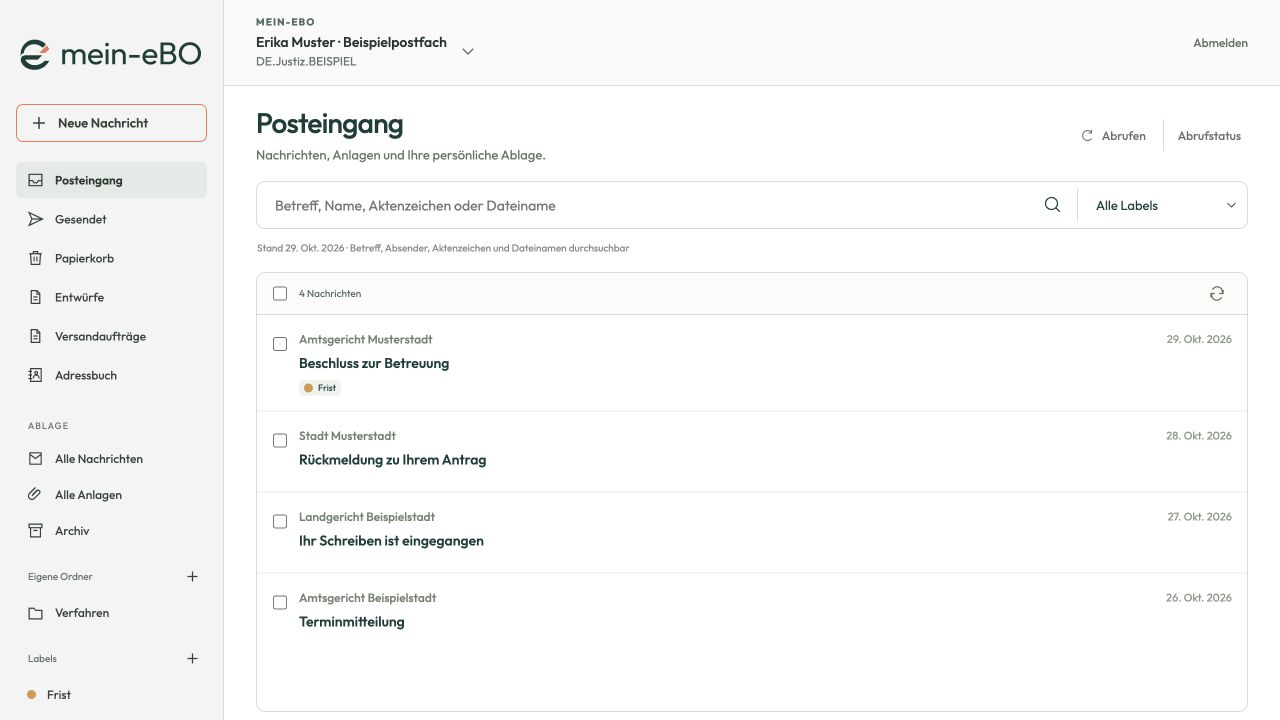
Task: Open Alle Anlagen list
Action: click(111, 495)
